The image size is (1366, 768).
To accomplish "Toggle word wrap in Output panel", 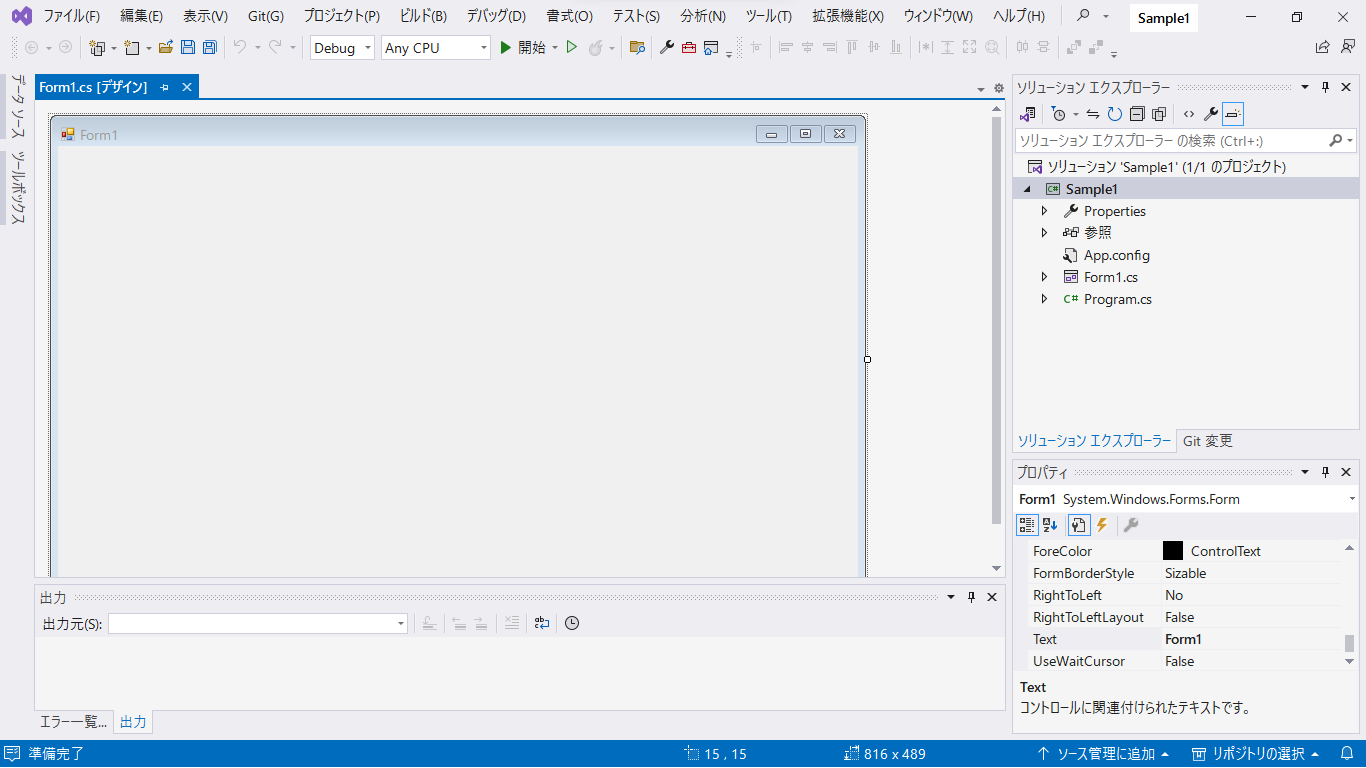I will point(541,623).
